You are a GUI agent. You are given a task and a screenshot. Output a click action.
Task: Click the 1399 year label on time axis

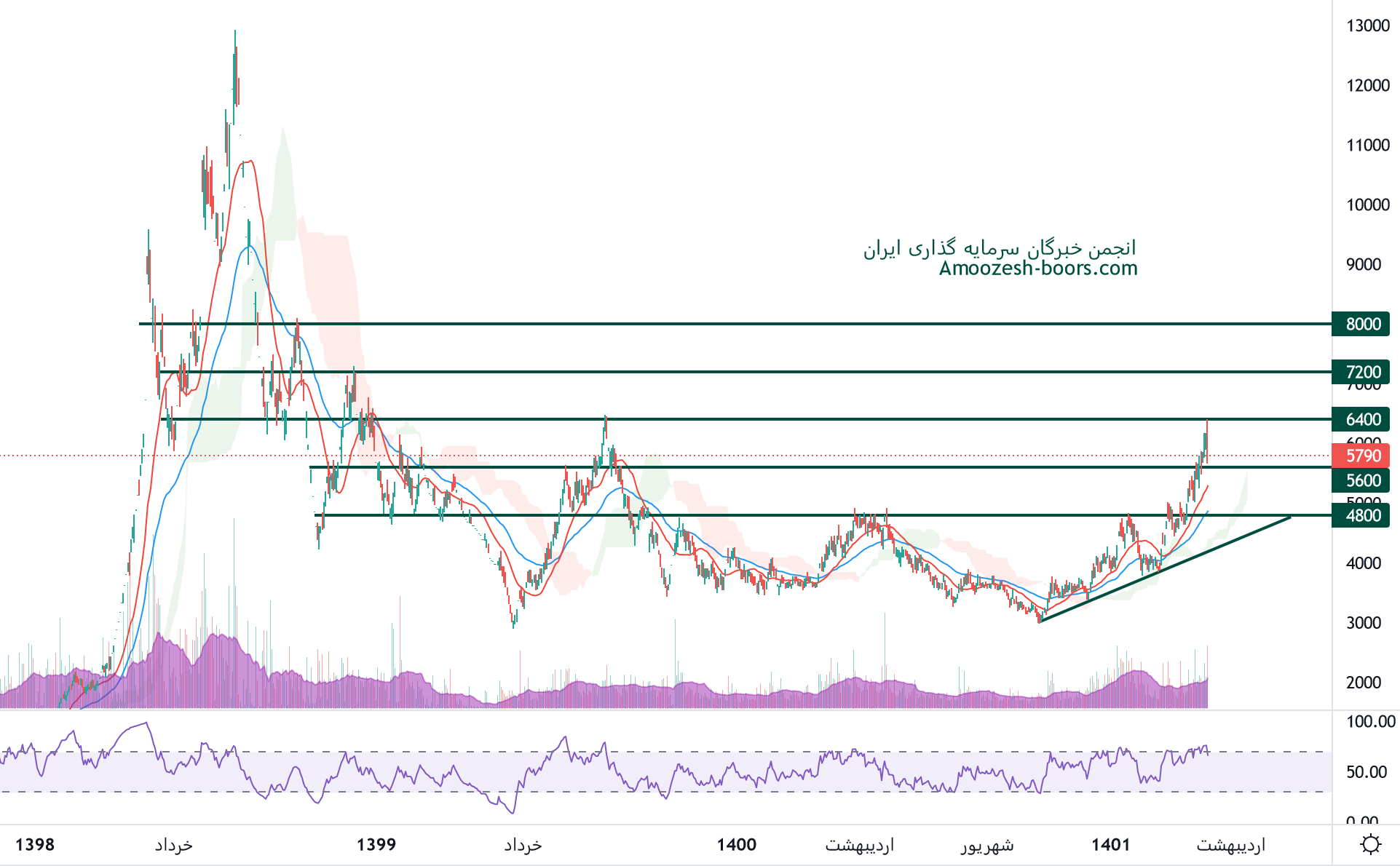point(376,844)
